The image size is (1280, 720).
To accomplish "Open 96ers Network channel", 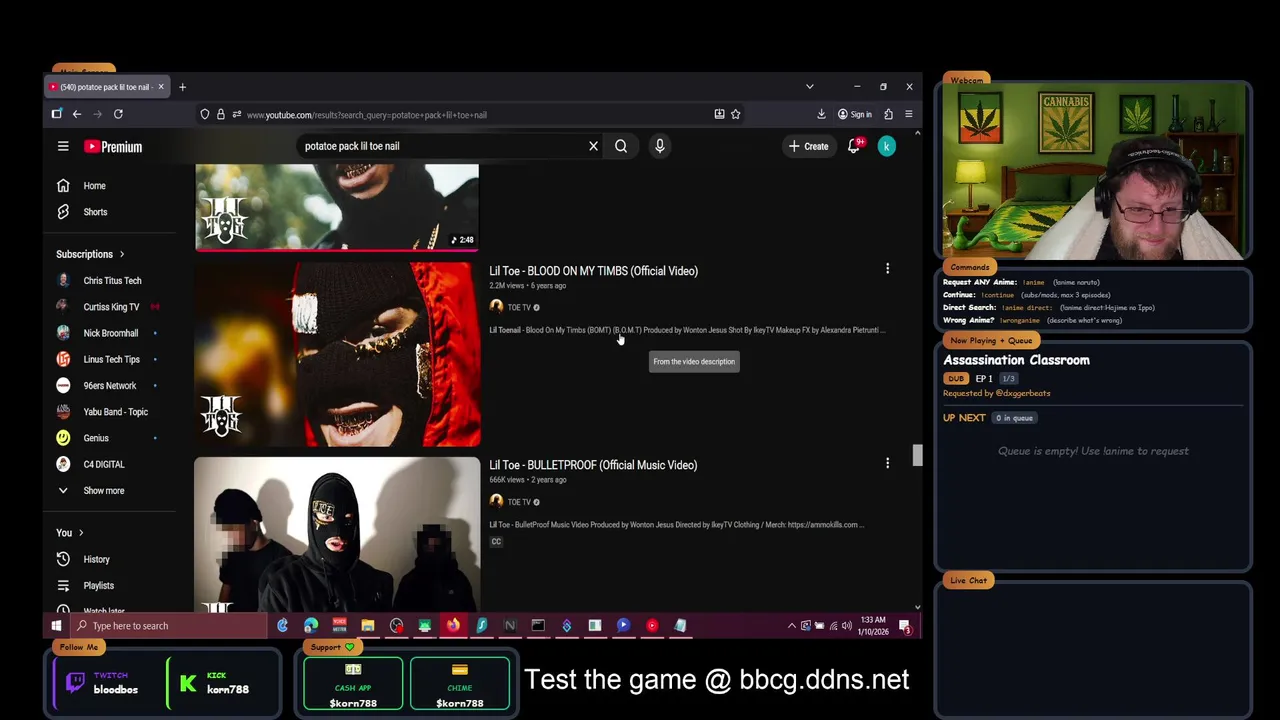I will tap(110, 385).
